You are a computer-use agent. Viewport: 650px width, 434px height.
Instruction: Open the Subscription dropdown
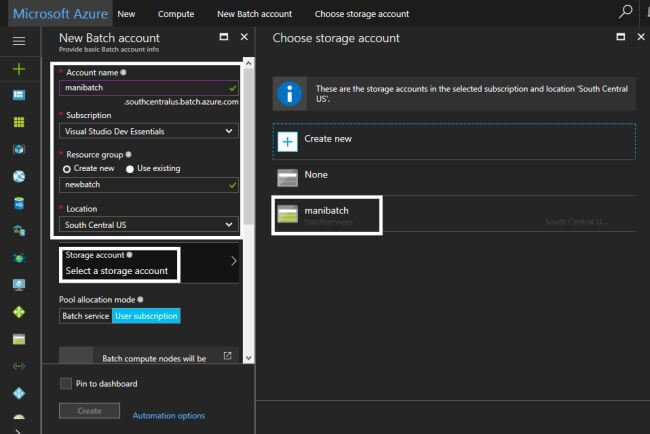[149, 131]
